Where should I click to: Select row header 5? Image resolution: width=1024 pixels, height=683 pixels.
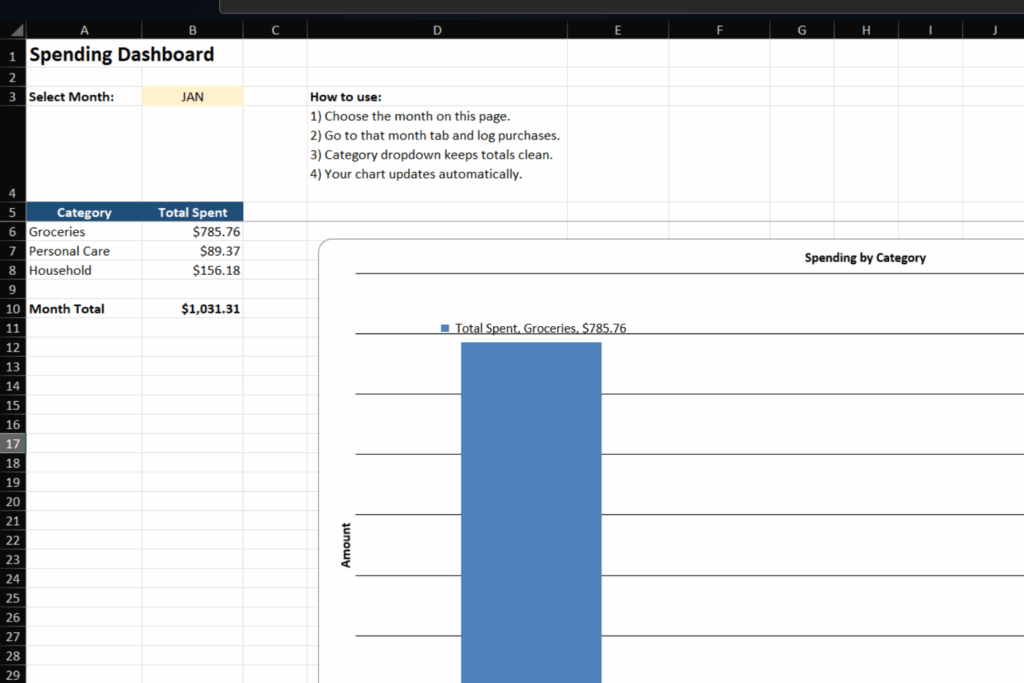(x=12, y=212)
